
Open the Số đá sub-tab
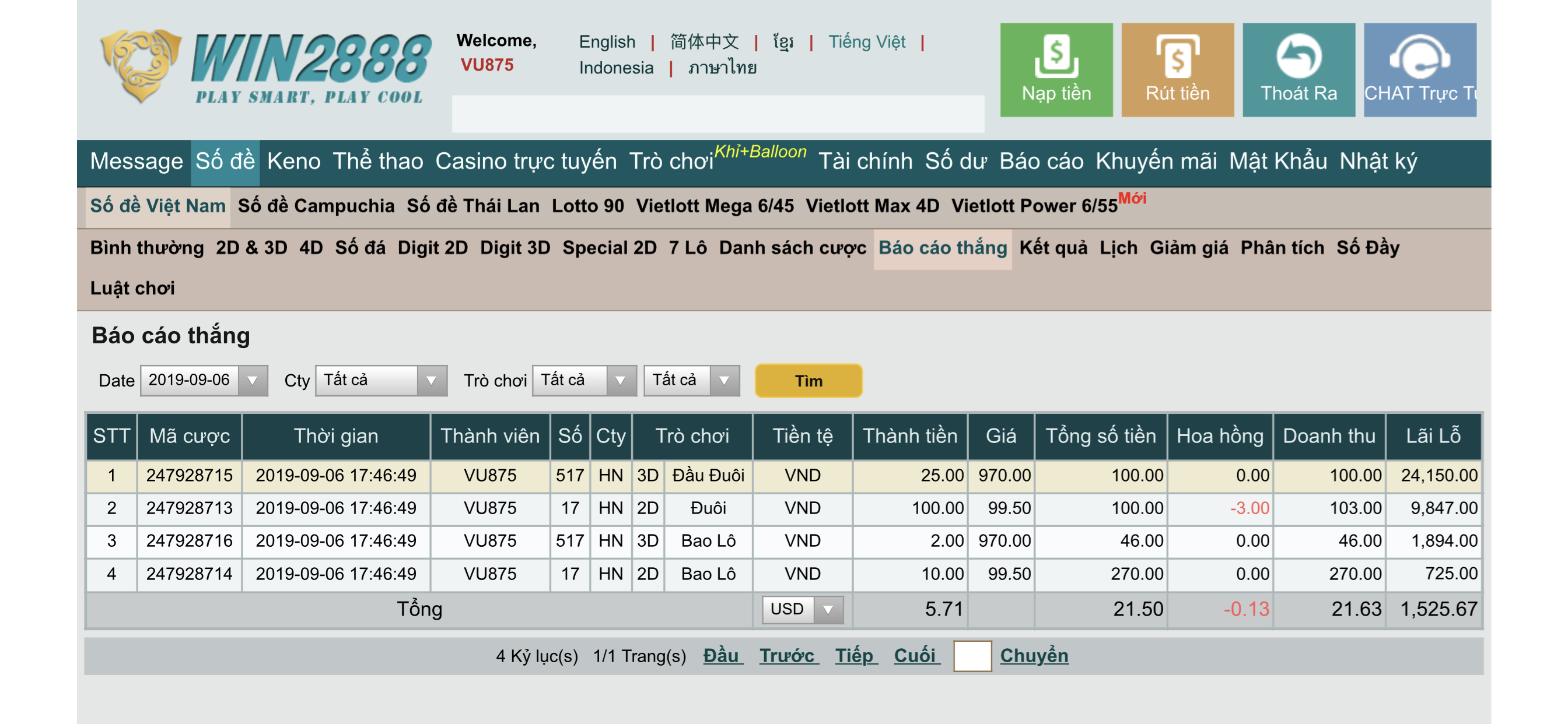coord(360,248)
